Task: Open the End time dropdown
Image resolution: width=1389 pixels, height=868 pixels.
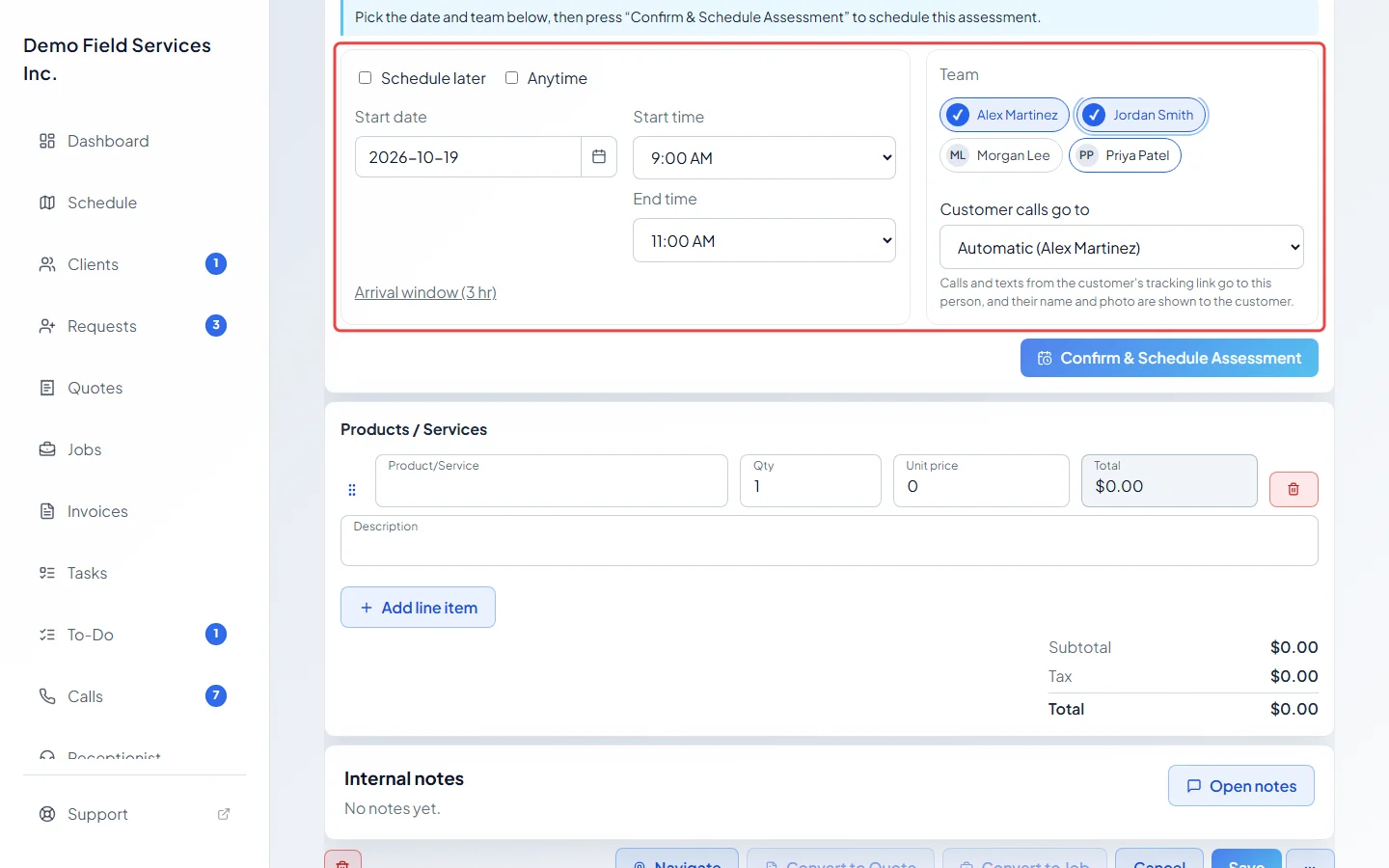Action: pyautogui.click(x=764, y=240)
